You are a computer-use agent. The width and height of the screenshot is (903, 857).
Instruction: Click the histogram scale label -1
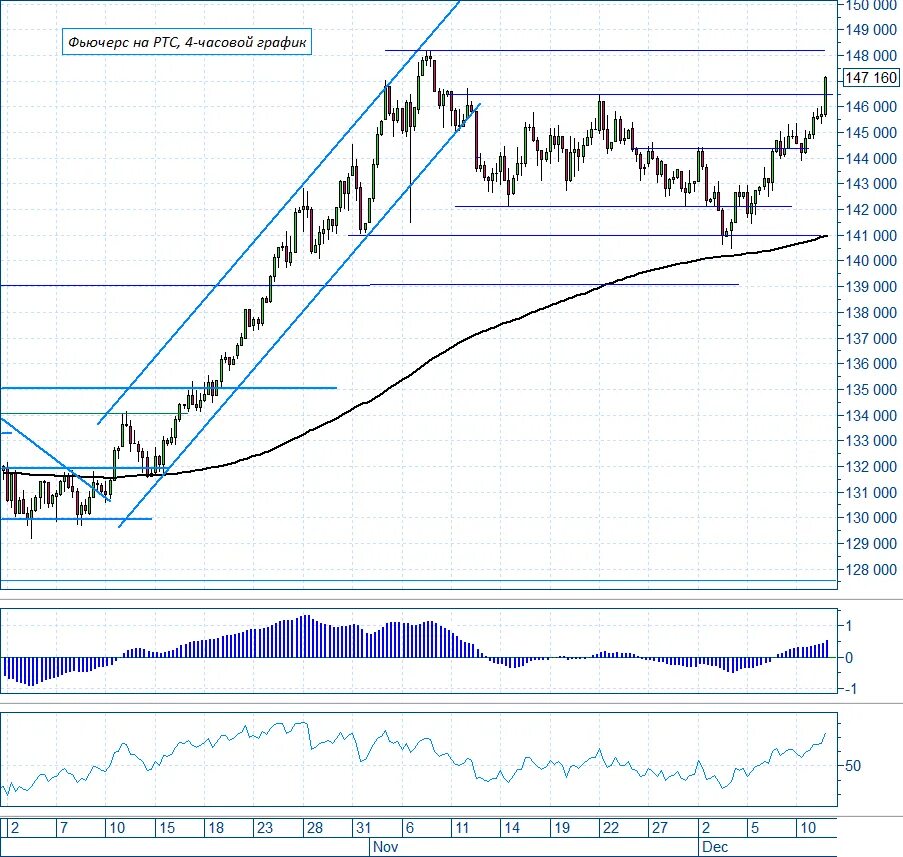pos(851,689)
